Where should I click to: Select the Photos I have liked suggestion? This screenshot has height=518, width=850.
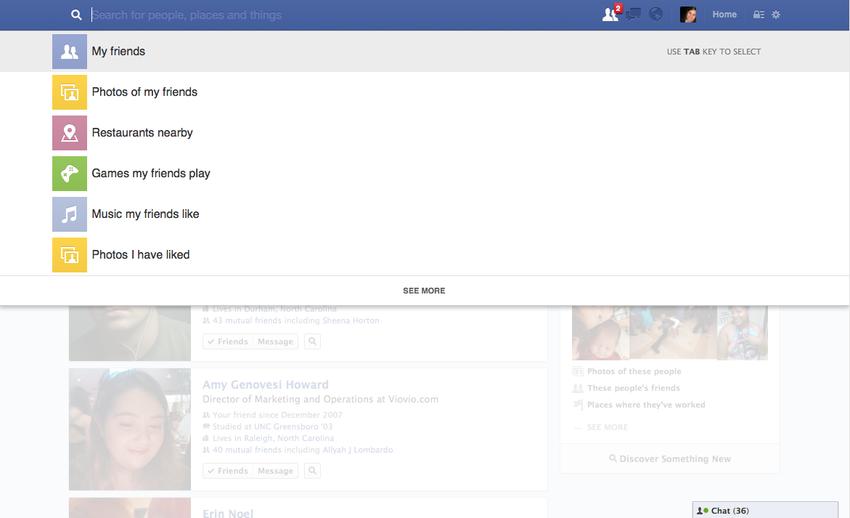click(x=140, y=255)
